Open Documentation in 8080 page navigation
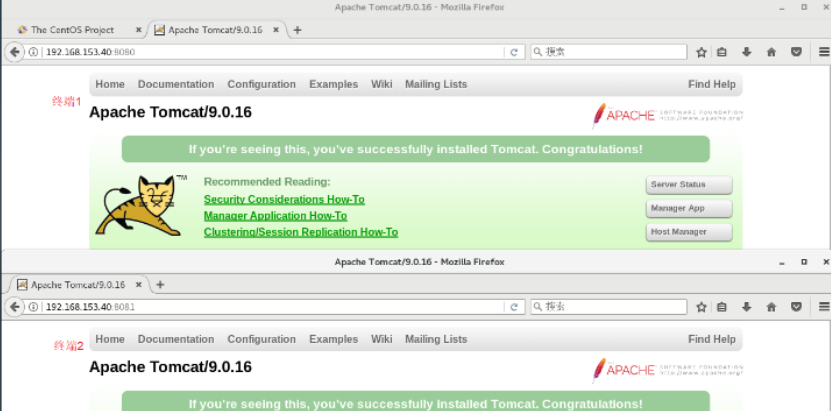The image size is (831, 411). click(x=176, y=84)
